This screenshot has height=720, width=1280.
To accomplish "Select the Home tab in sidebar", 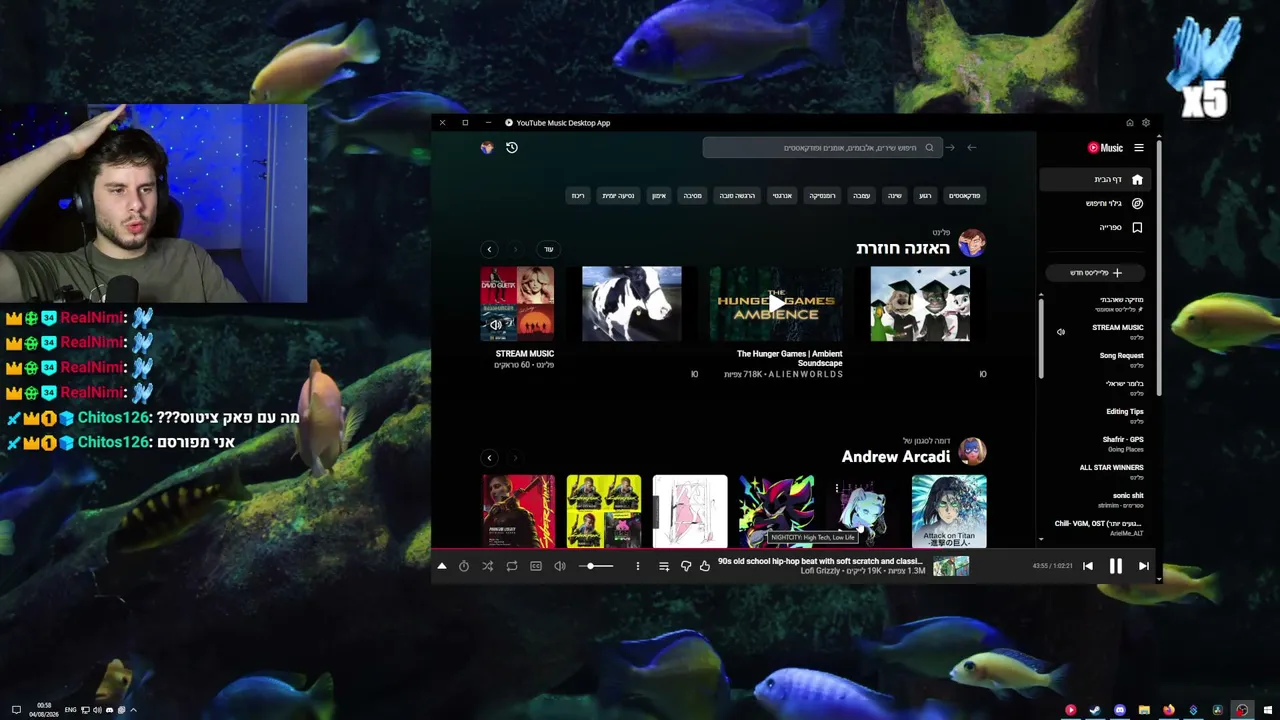I will pos(1097,180).
